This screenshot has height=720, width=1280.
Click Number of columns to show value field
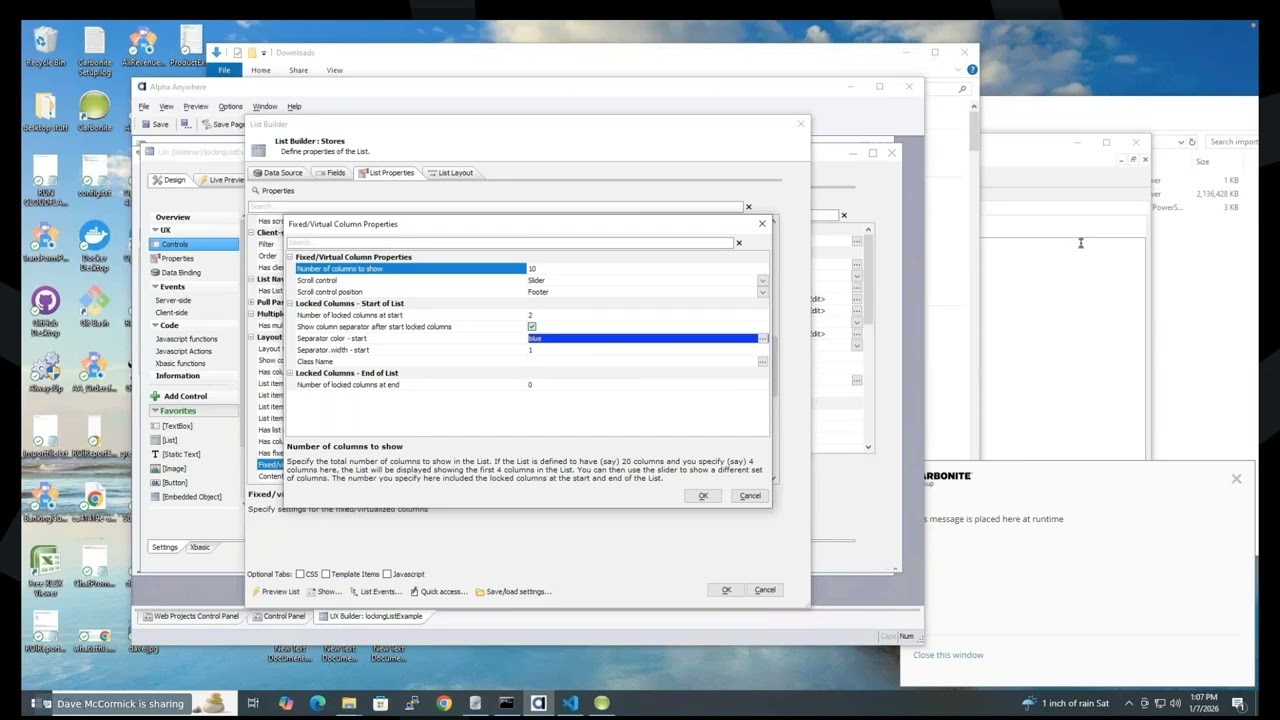tap(642, 269)
